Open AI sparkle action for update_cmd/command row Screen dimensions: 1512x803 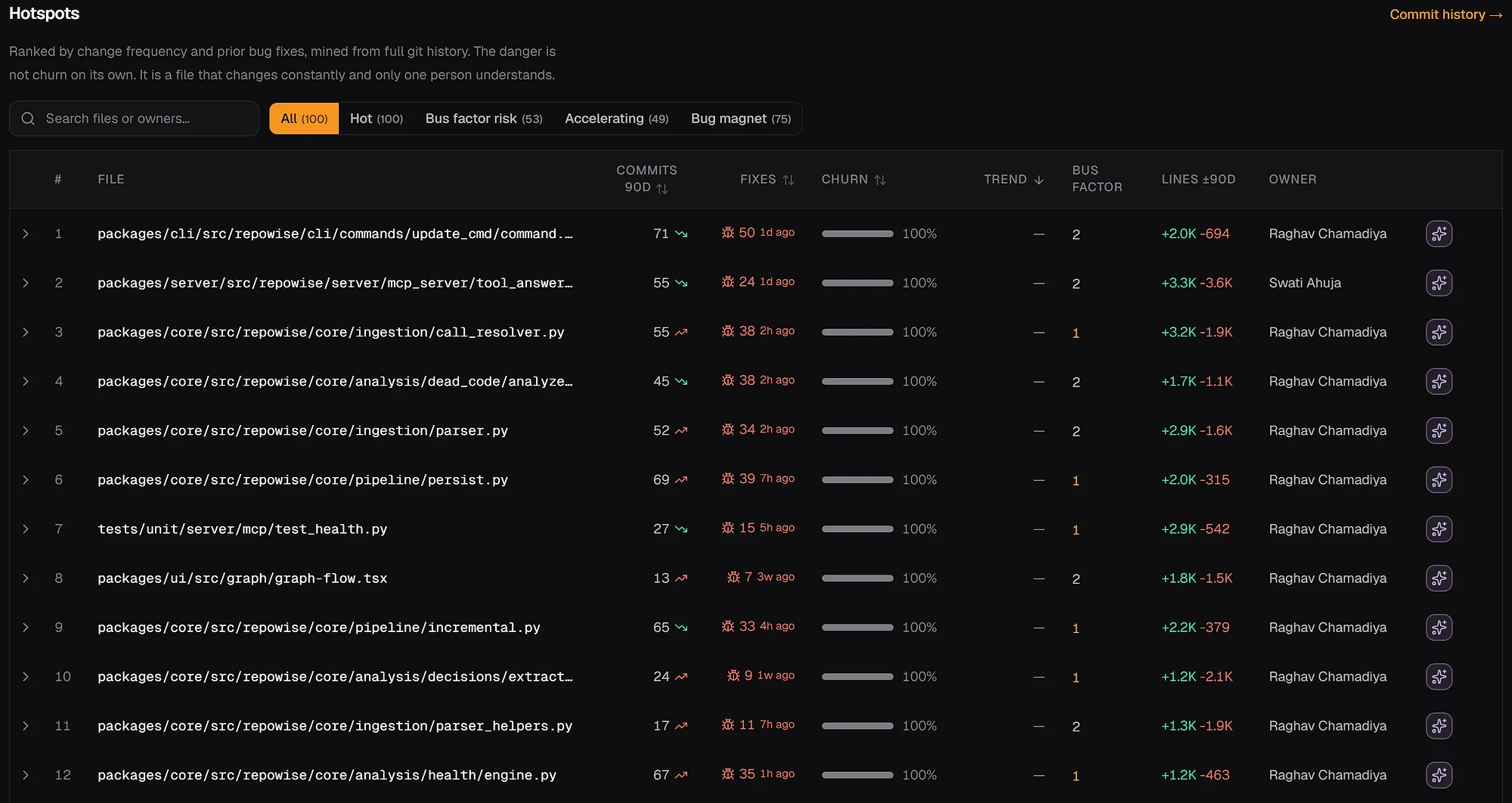pos(1439,234)
